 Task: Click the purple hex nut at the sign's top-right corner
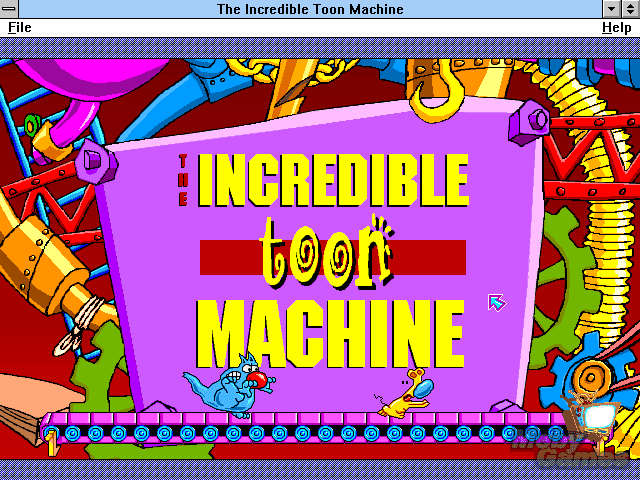[x=527, y=125]
